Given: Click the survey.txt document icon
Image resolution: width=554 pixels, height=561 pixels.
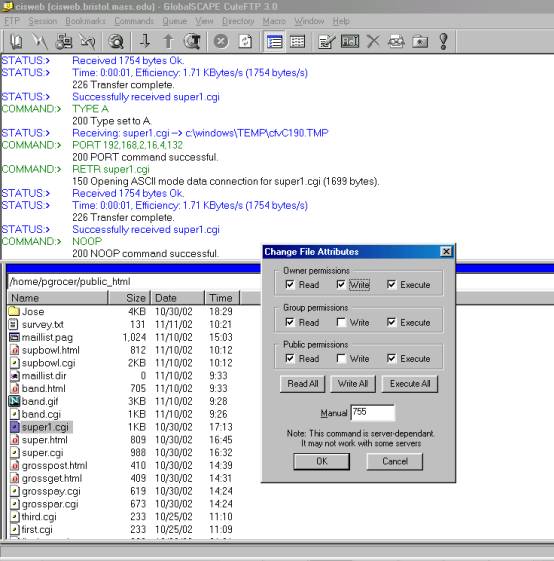Looking at the screenshot, I should click(x=14, y=324).
